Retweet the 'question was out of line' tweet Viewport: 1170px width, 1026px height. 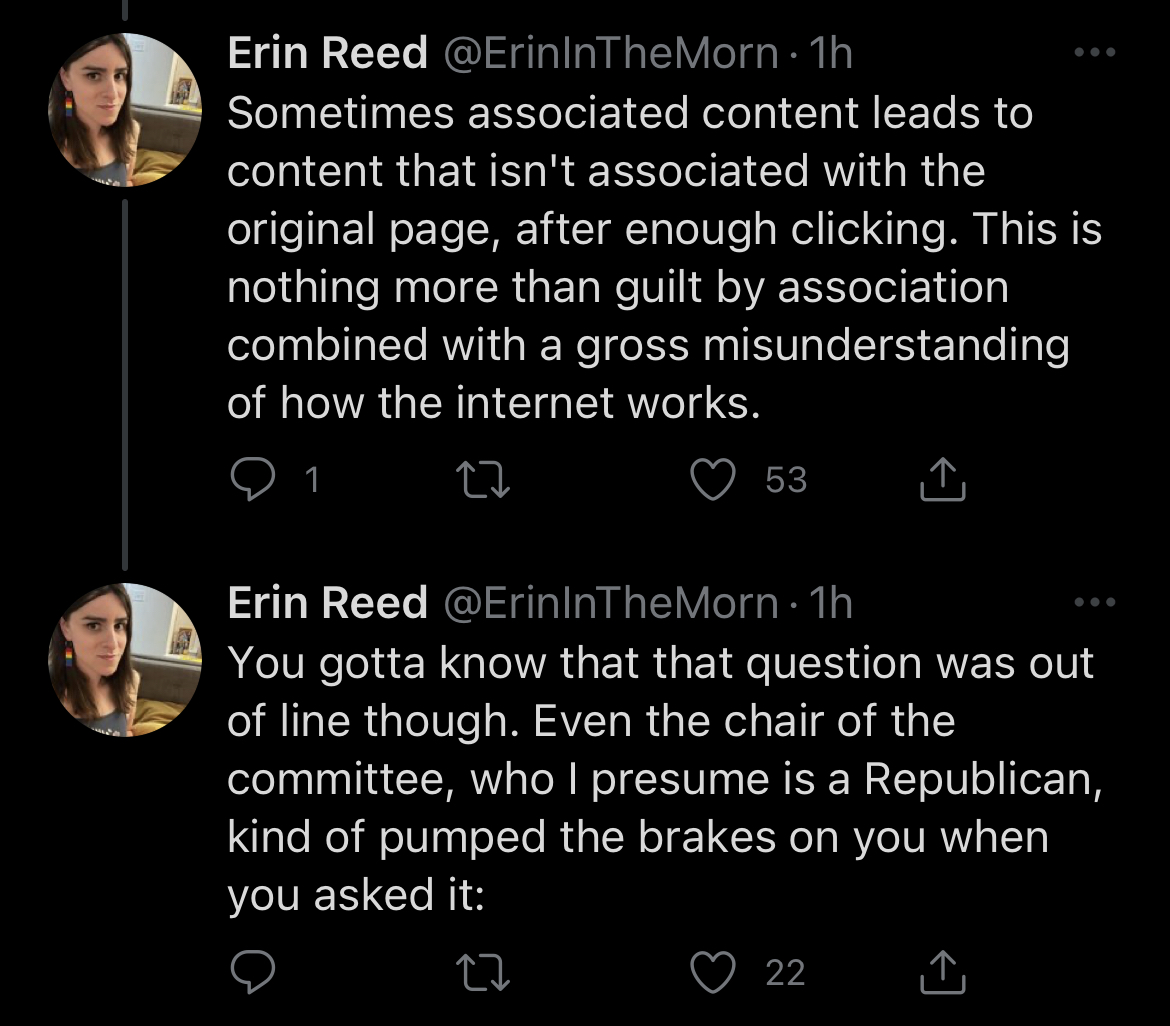coord(484,972)
